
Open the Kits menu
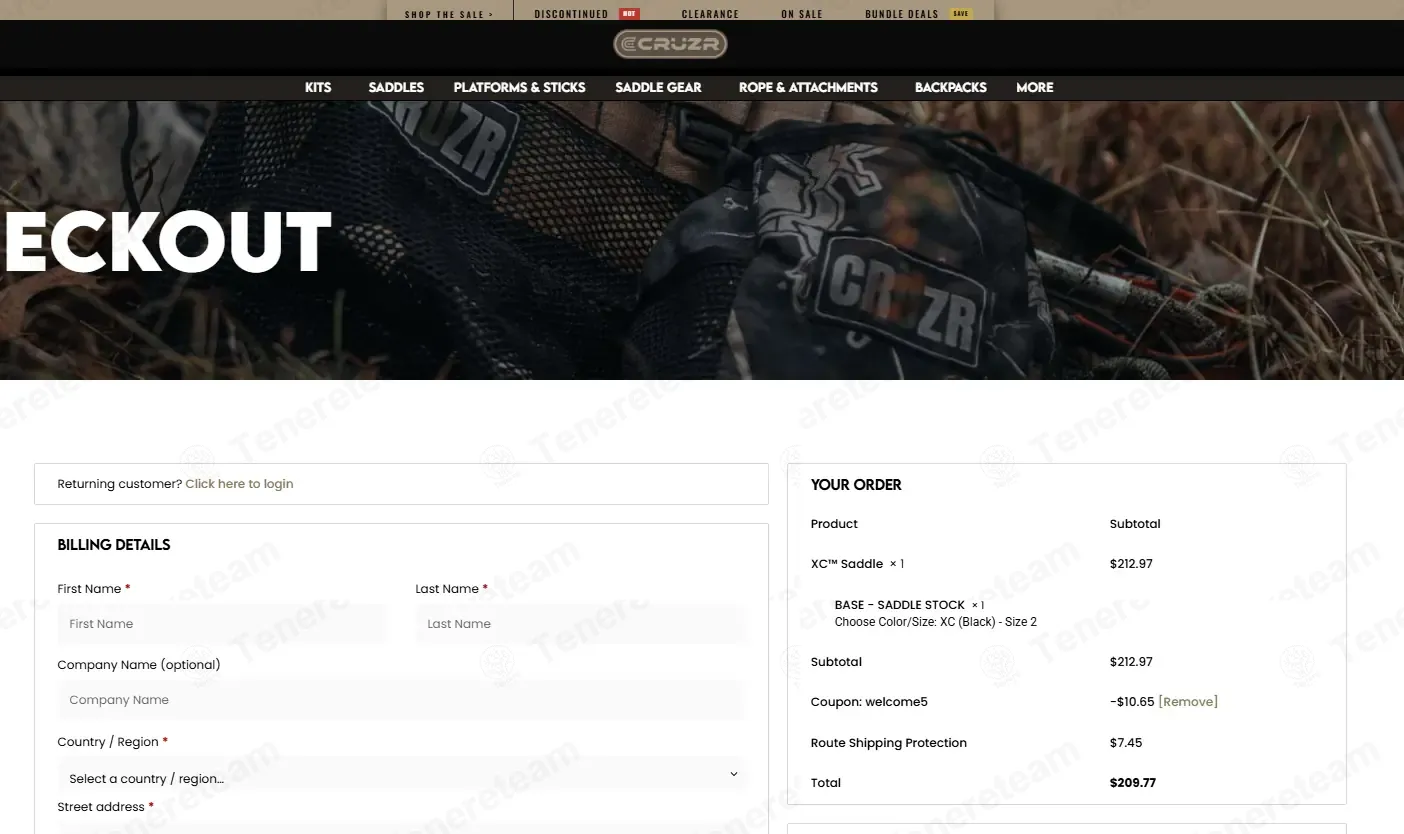point(318,87)
